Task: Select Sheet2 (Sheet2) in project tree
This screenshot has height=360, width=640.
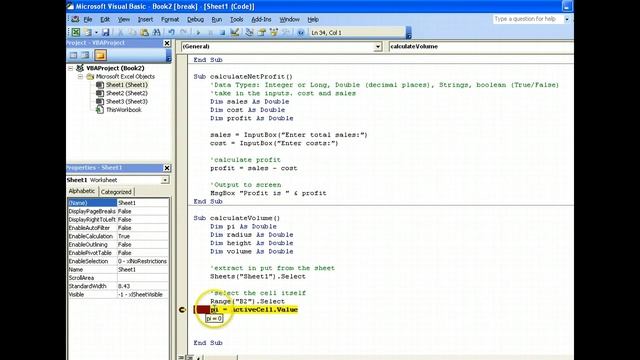Action: [x=127, y=93]
